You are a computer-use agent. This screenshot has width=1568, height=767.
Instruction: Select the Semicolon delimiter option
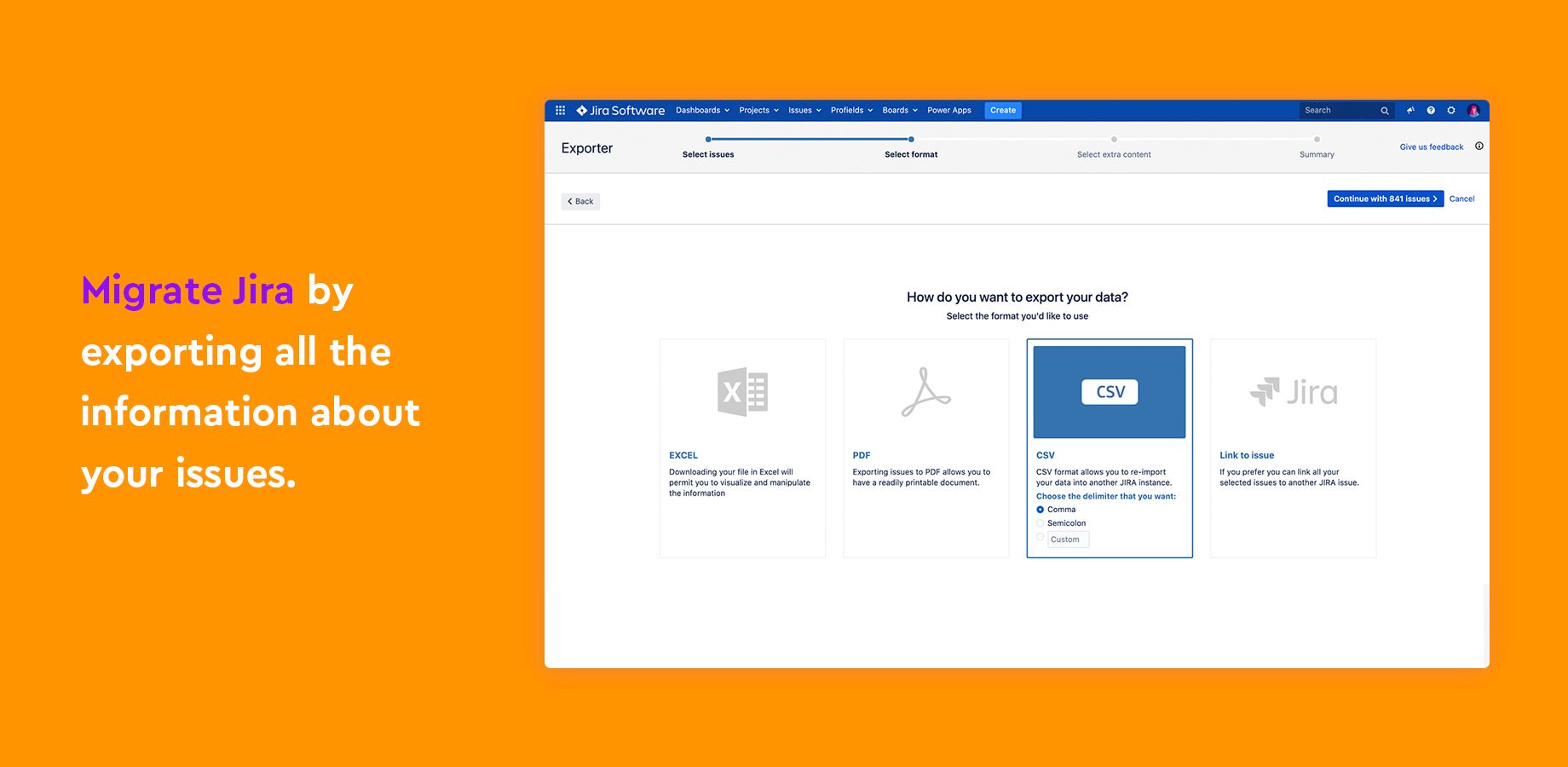(1041, 523)
